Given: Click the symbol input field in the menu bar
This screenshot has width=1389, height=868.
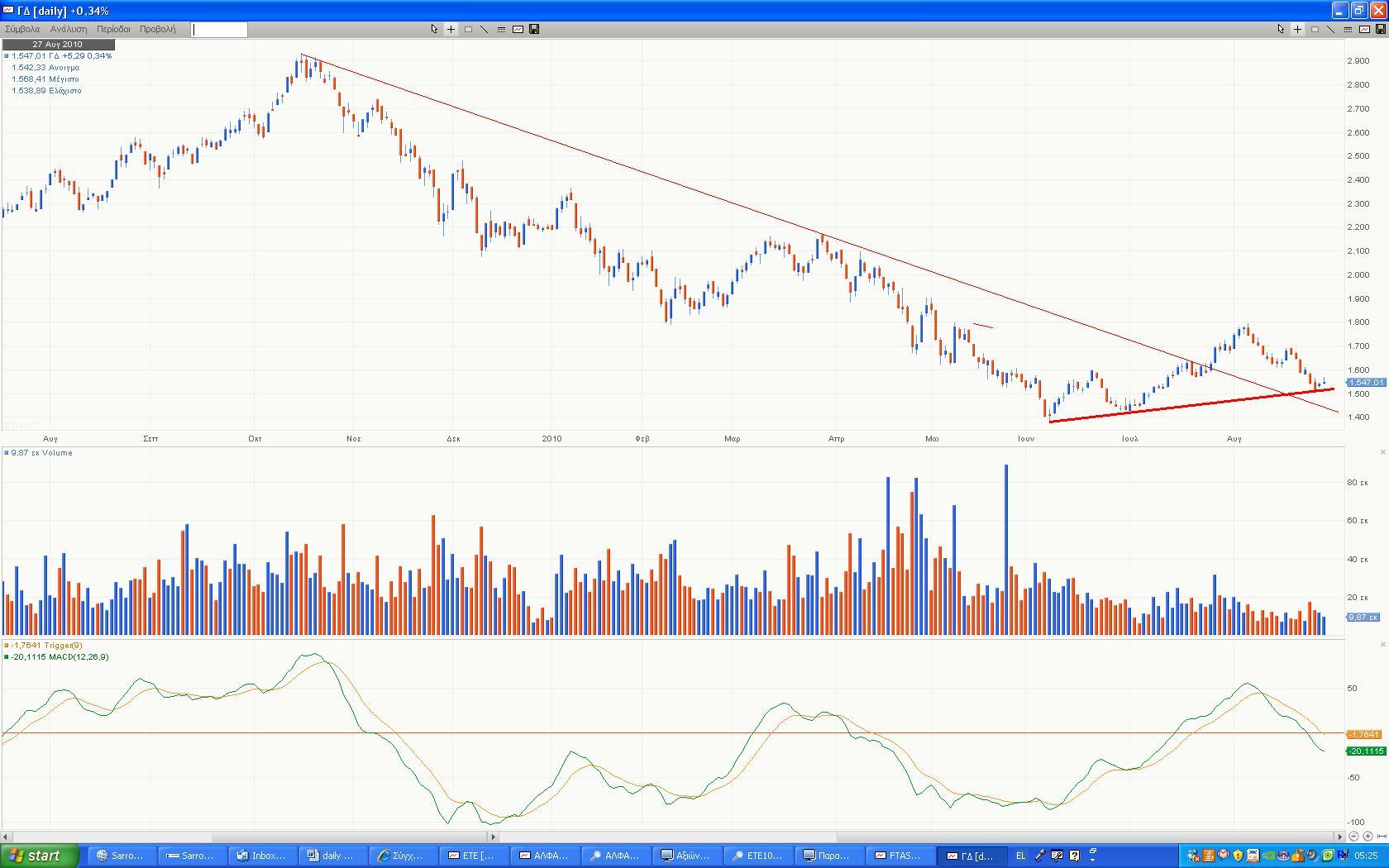Looking at the screenshot, I should click(x=219, y=30).
